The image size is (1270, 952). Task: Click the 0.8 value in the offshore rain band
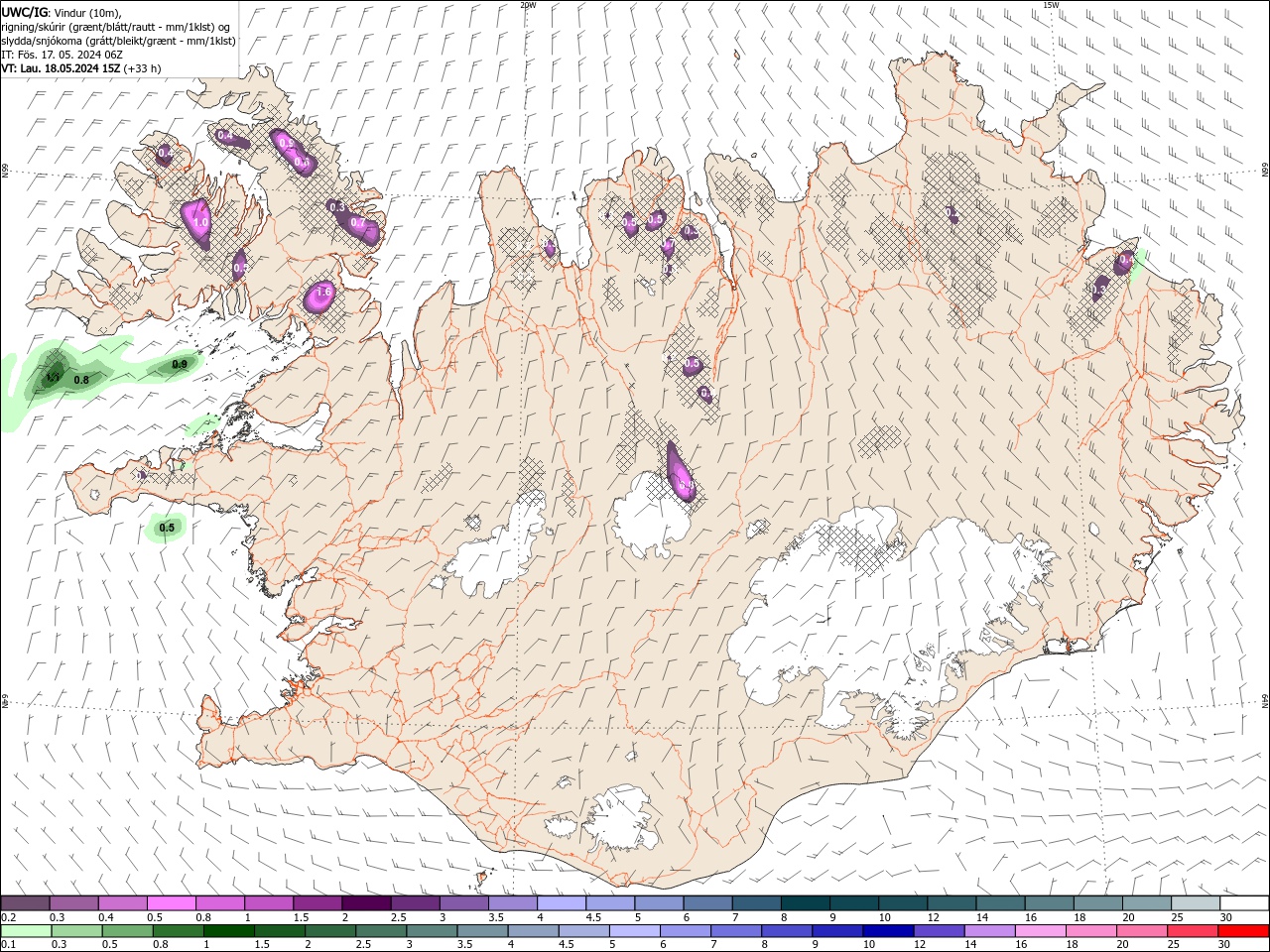tap(81, 380)
